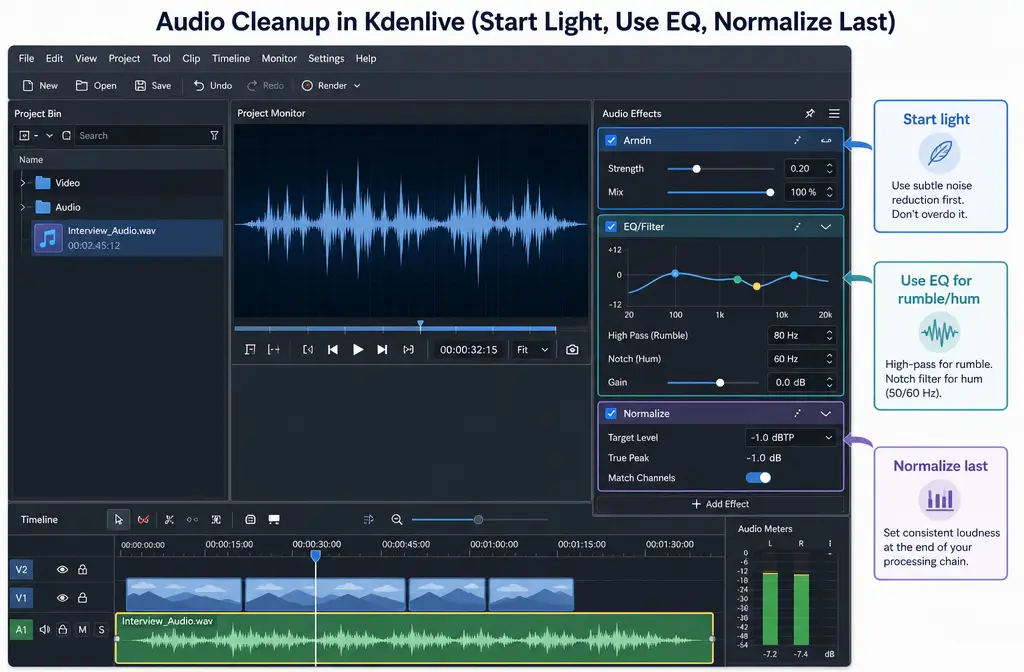Open the Fit zoom dropdown in monitor
The image size is (1024, 672).
point(533,350)
